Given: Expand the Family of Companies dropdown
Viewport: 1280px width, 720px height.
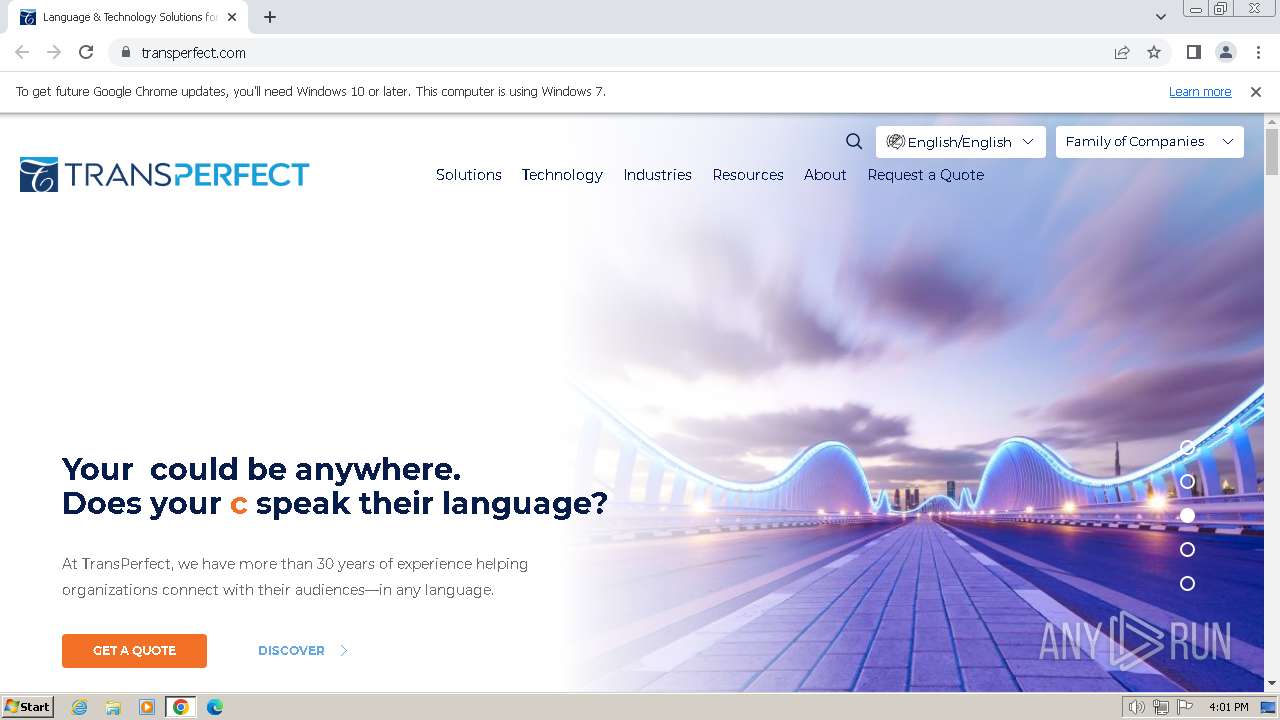Looking at the screenshot, I should click(1150, 142).
